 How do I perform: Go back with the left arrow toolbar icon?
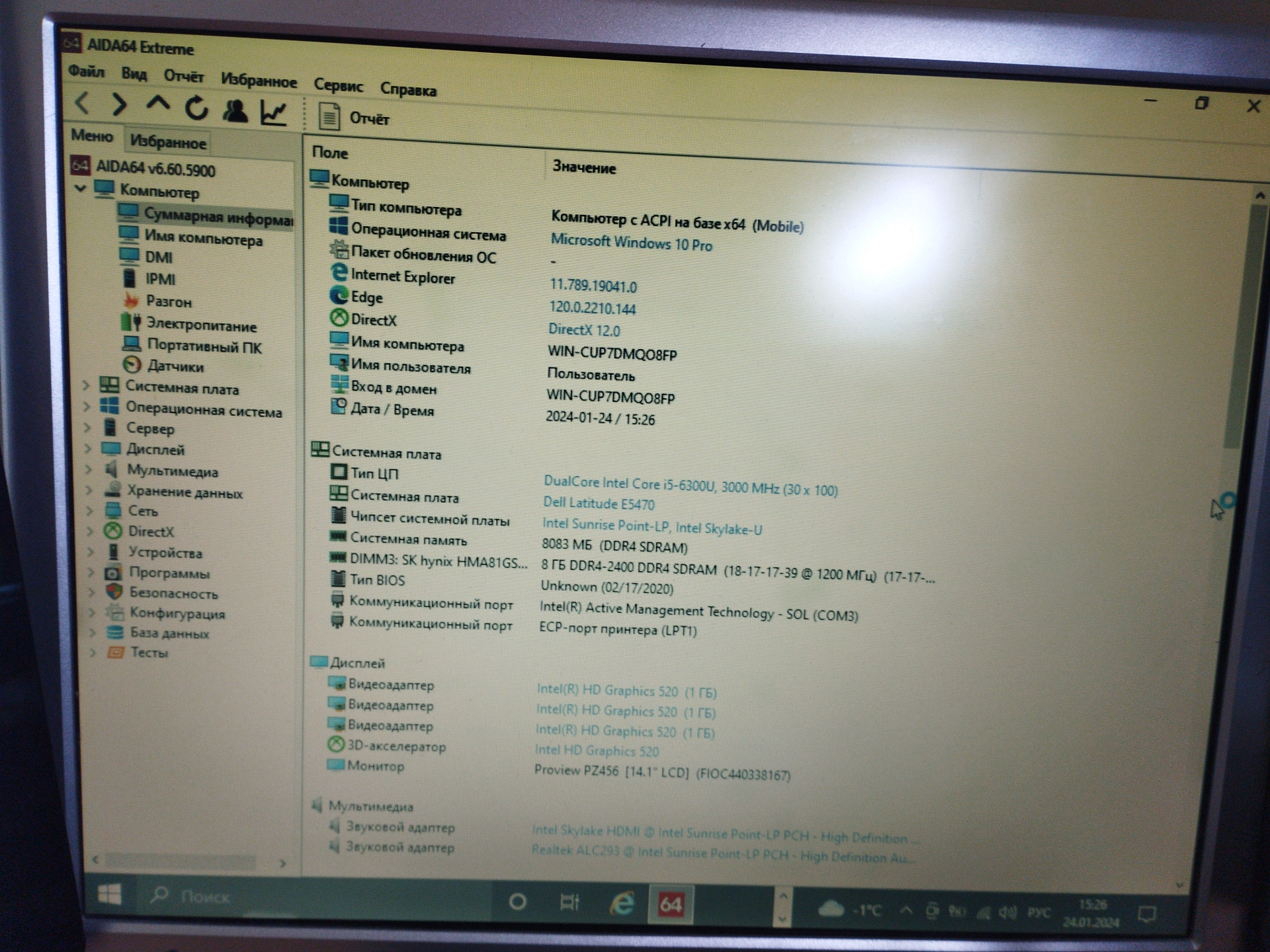pos(82,103)
